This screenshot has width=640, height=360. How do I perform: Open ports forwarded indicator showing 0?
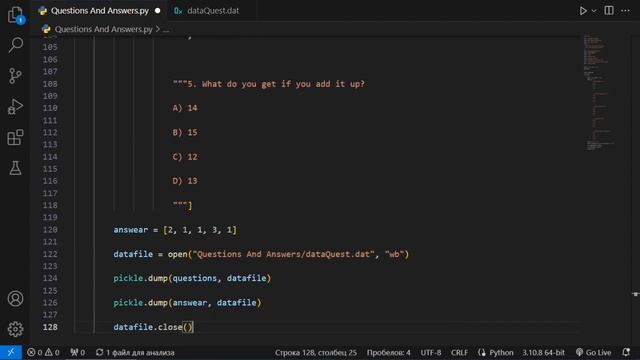(78, 352)
